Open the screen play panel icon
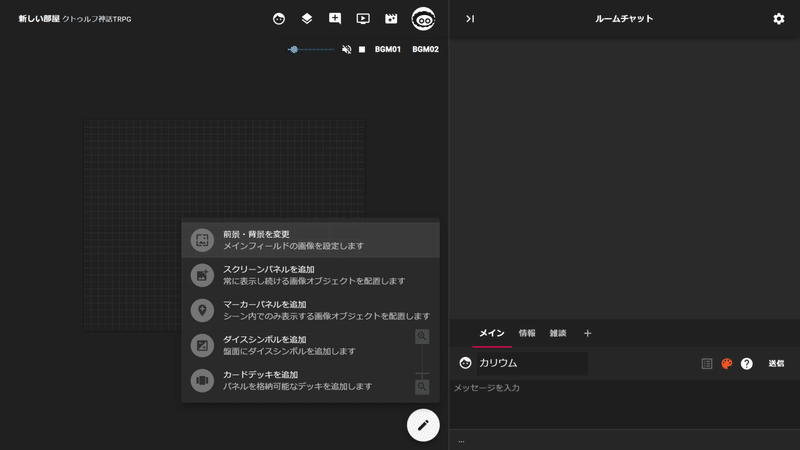The height and width of the screenshot is (450, 800). [363, 19]
